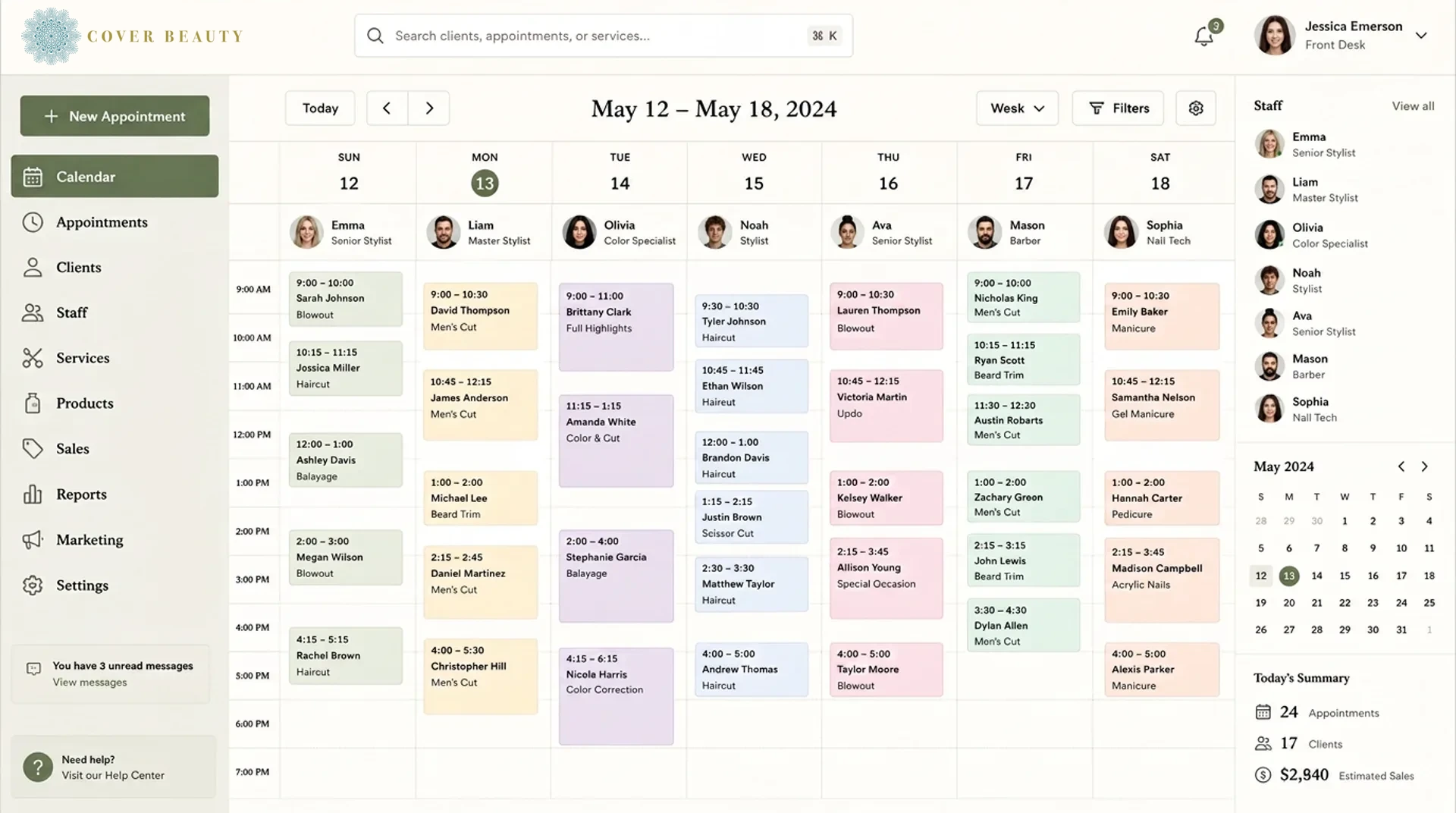1456x813 pixels.
Task: Open Sarah Johnson Blowout appointment
Action: (x=345, y=299)
